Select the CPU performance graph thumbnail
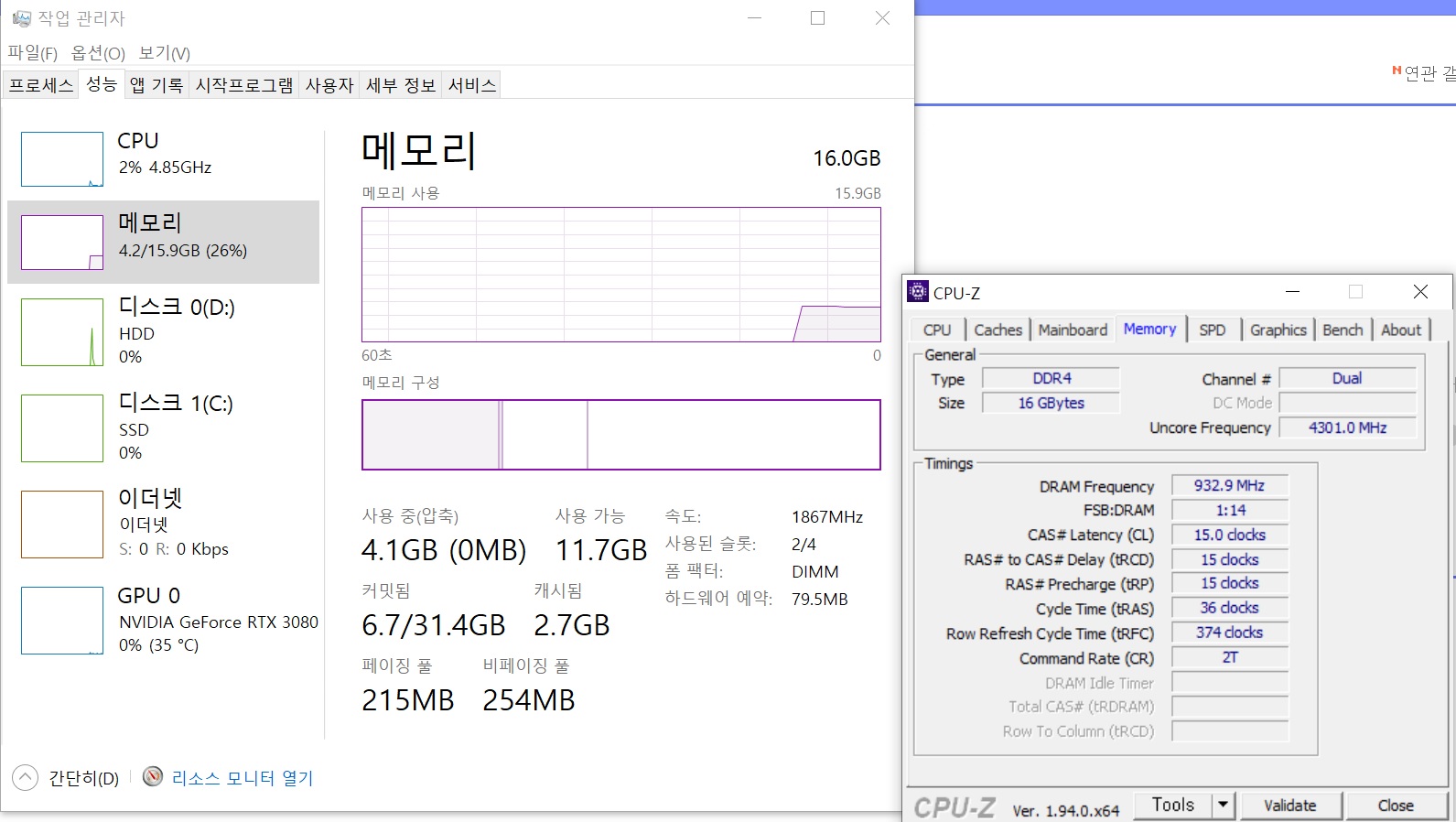1456x822 pixels. pyautogui.click(x=62, y=159)
